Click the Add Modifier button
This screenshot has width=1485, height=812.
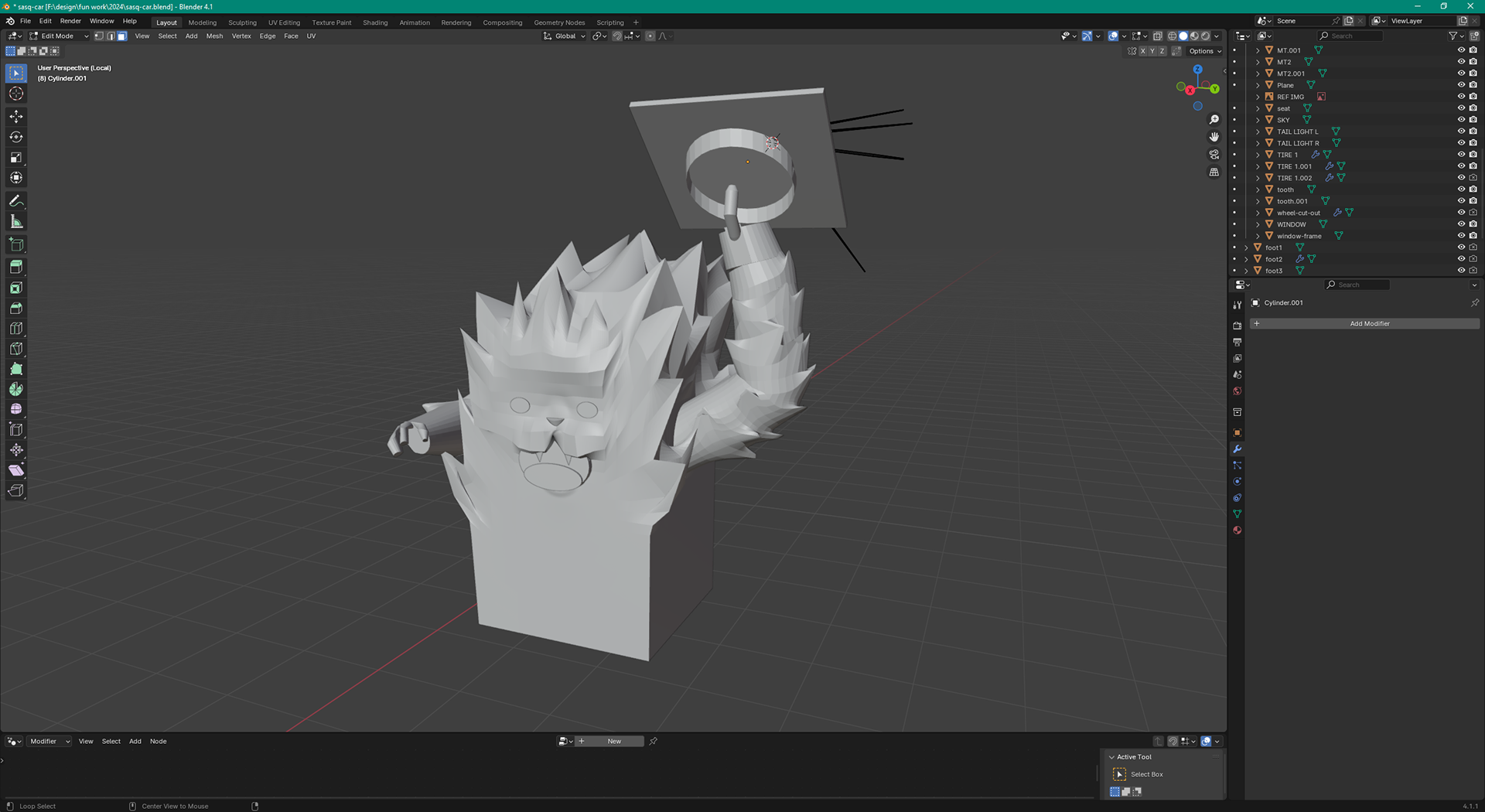click(x=1365, y=323)
